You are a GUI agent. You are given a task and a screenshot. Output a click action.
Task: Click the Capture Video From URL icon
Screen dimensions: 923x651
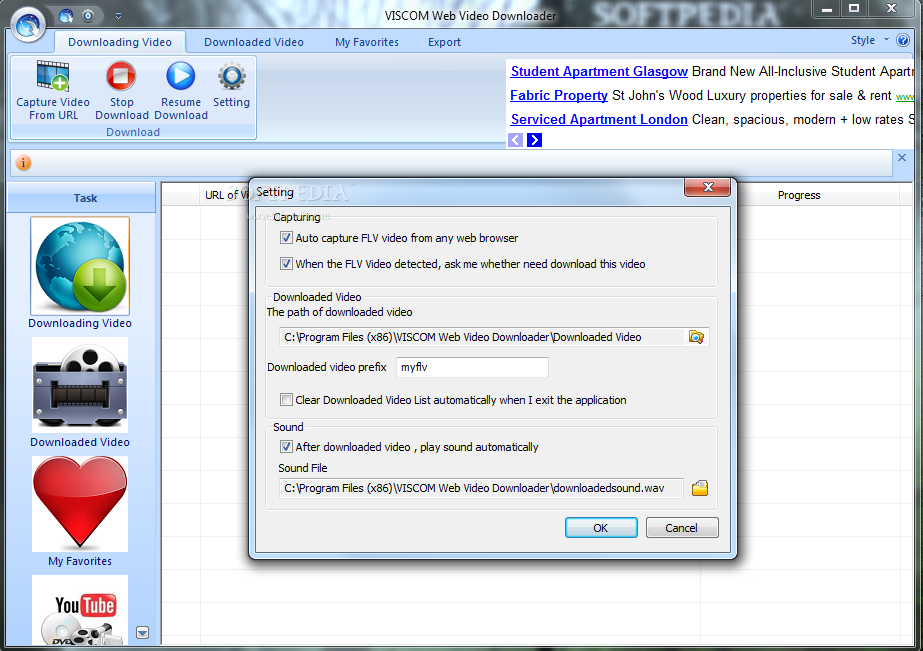[x=53, y=77]
